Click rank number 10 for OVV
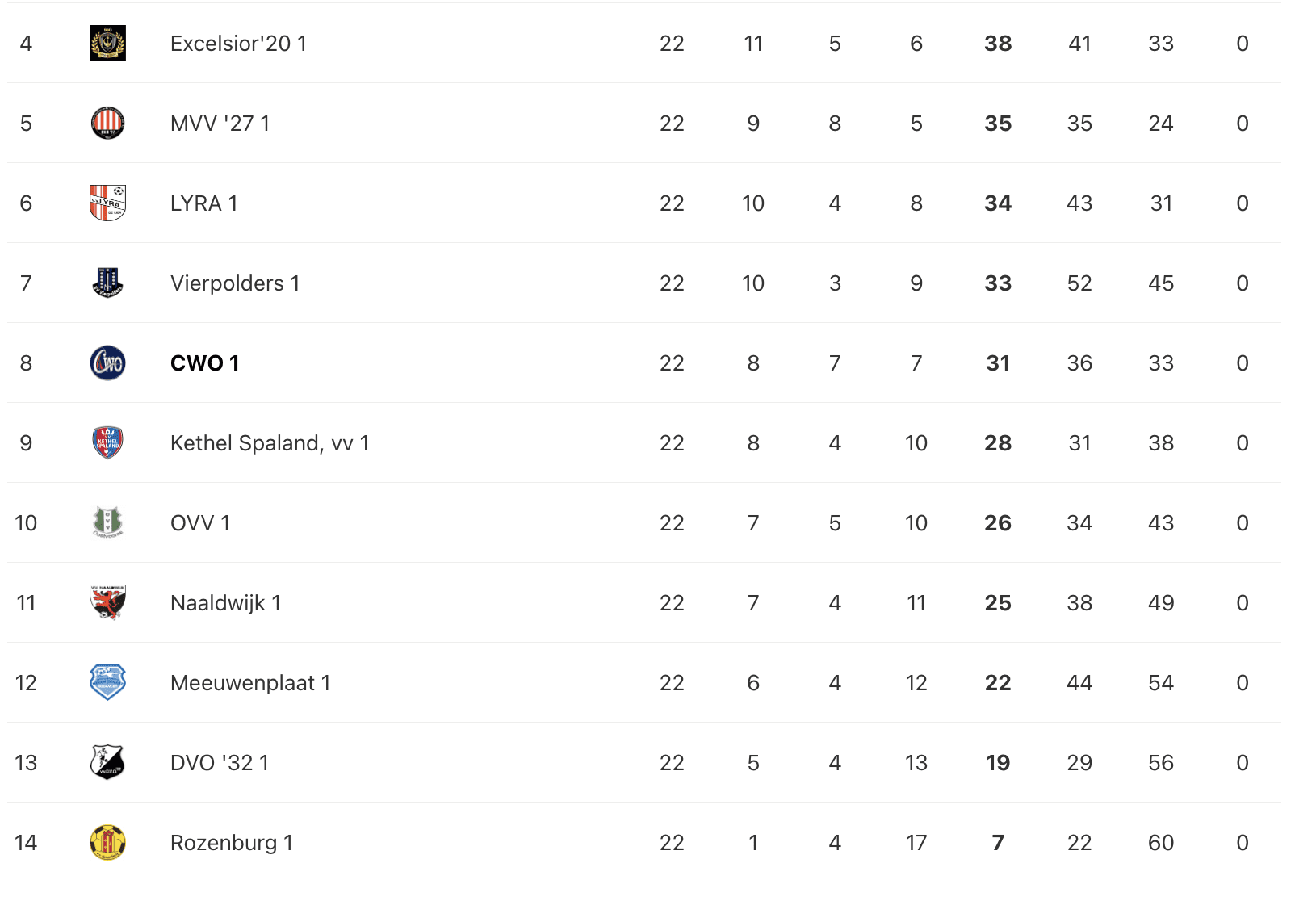The width and height of the screenshot is (1316, 901). coord(26,523)
